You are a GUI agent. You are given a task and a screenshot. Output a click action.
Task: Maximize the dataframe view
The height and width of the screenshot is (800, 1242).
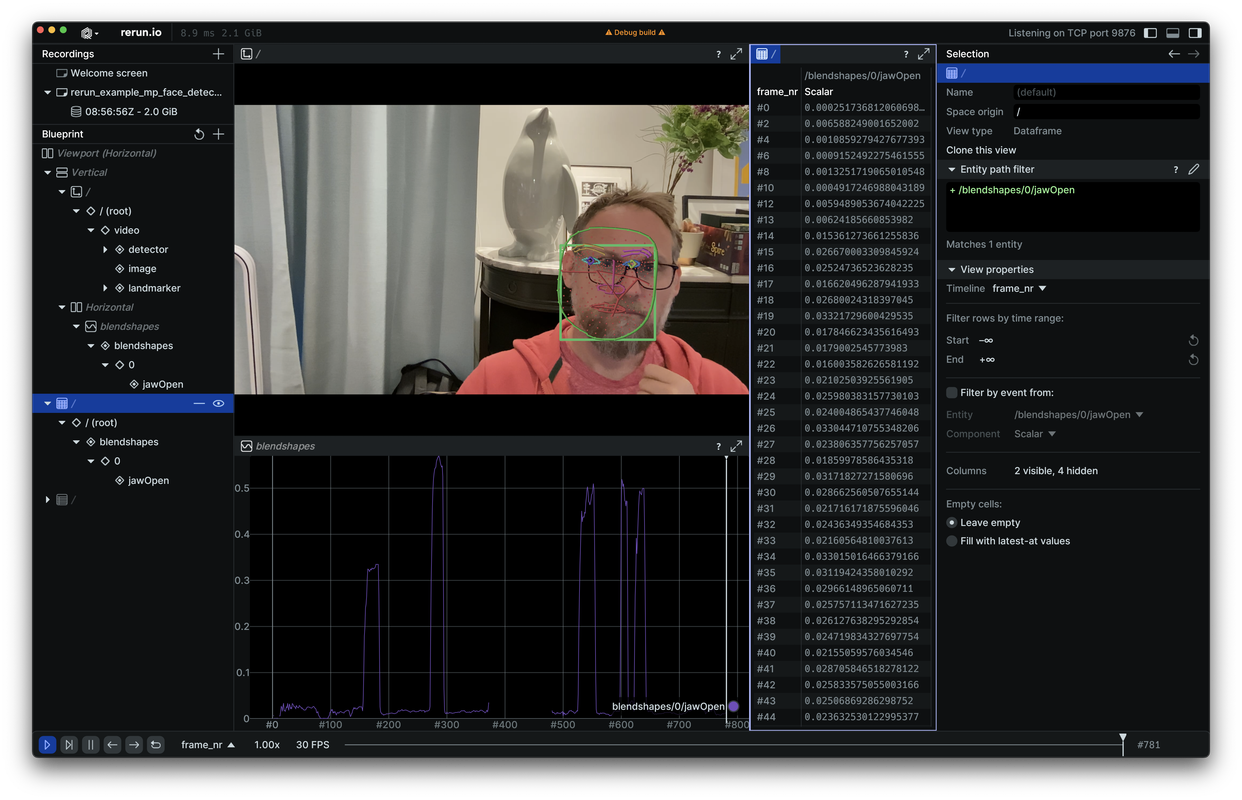pyautogui.click(x=924, y=54)
